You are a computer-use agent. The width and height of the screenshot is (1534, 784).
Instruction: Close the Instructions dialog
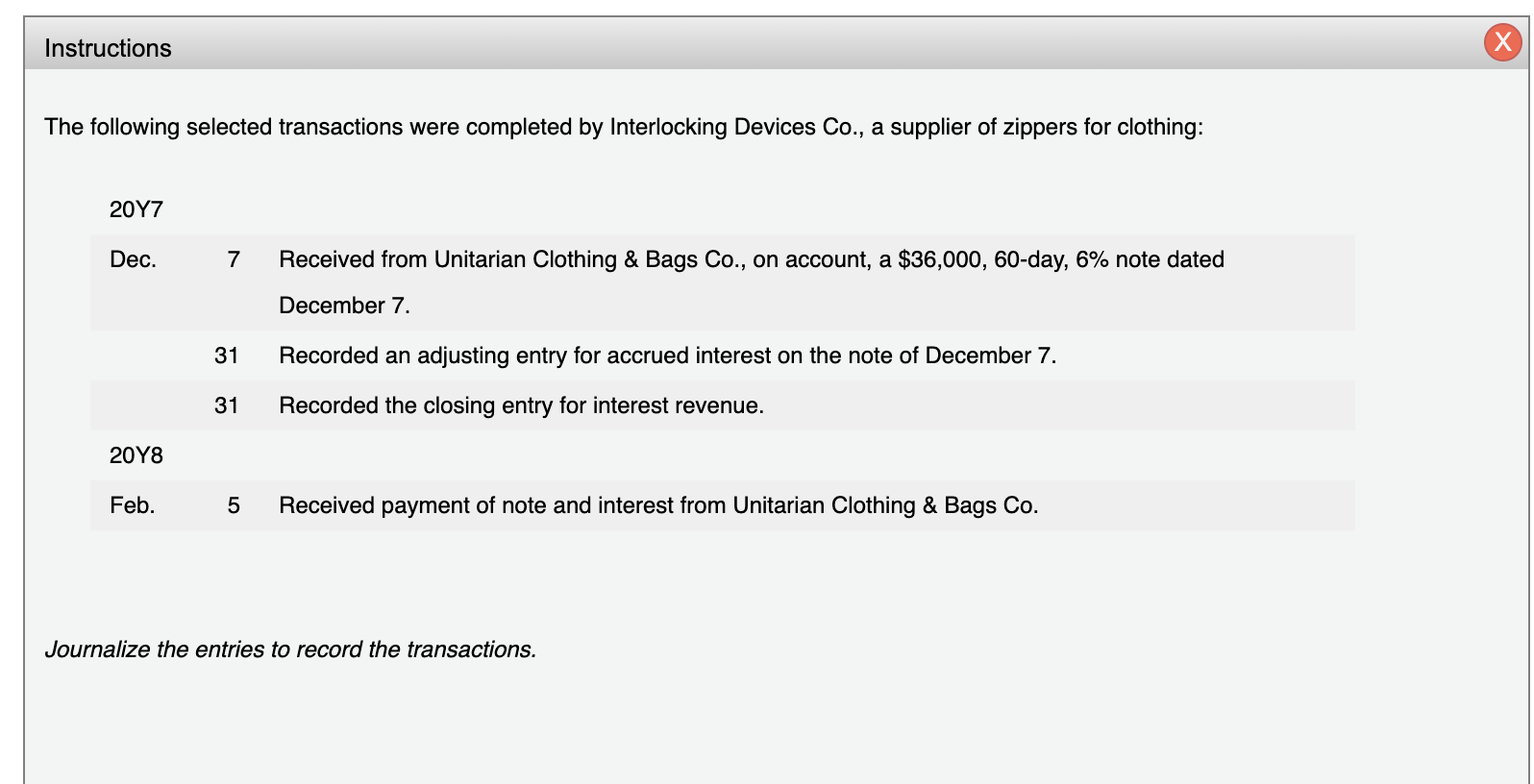coord(1502,43)
